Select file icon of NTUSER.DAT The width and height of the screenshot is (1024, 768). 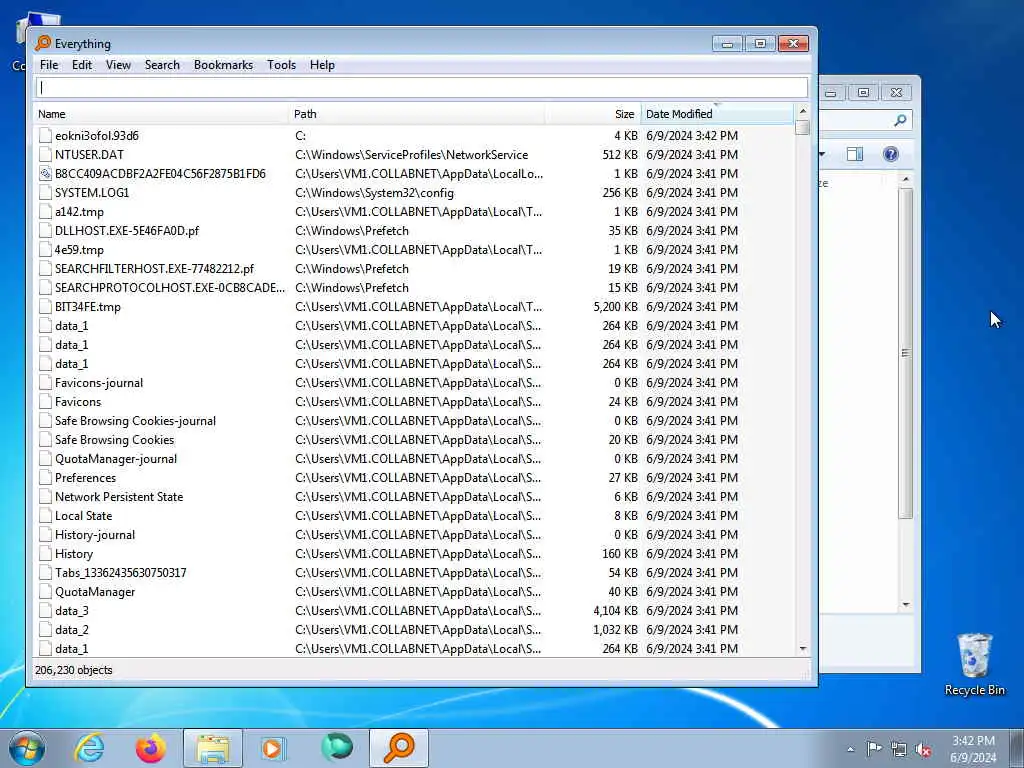click(45, 154)
